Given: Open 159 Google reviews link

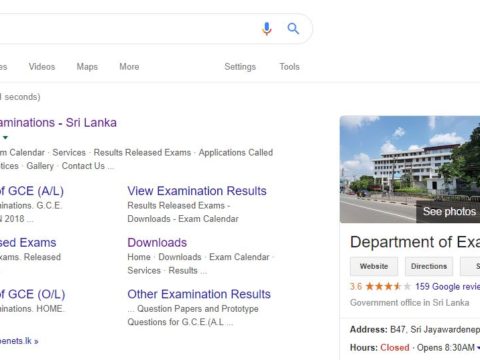Looking at the screenshot, I should tap(447, 286).
